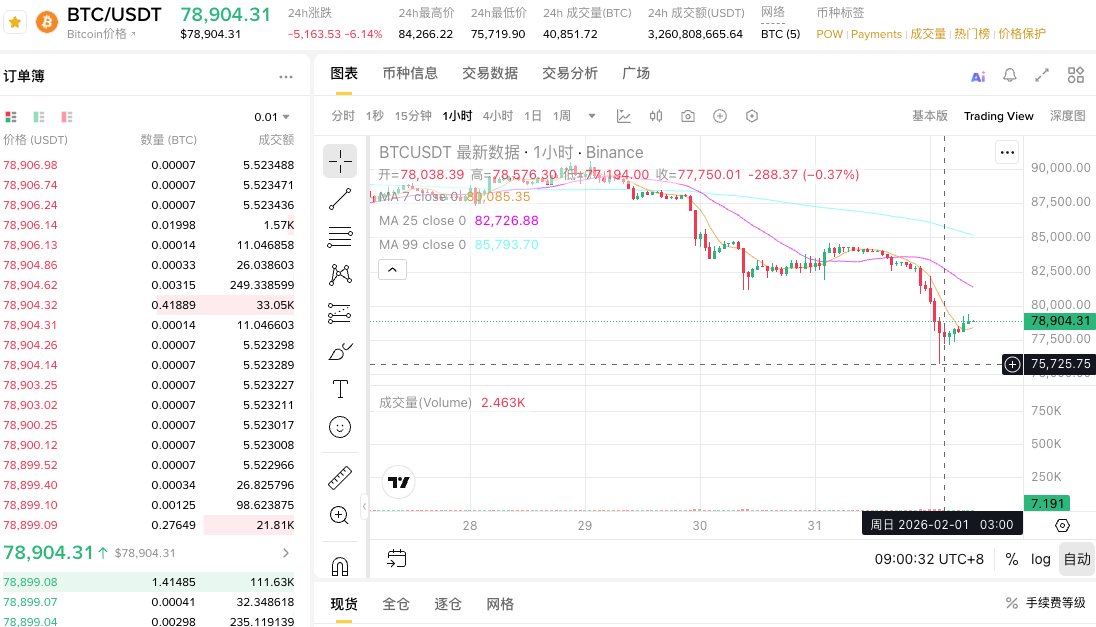1096x627 pixels.
Task: Select the 逐仓 margin tab
Action: tap(447, 604)
